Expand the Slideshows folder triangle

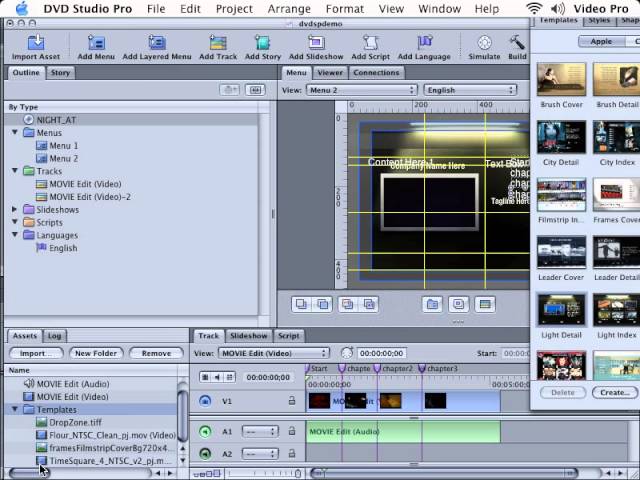coord(15,209)
